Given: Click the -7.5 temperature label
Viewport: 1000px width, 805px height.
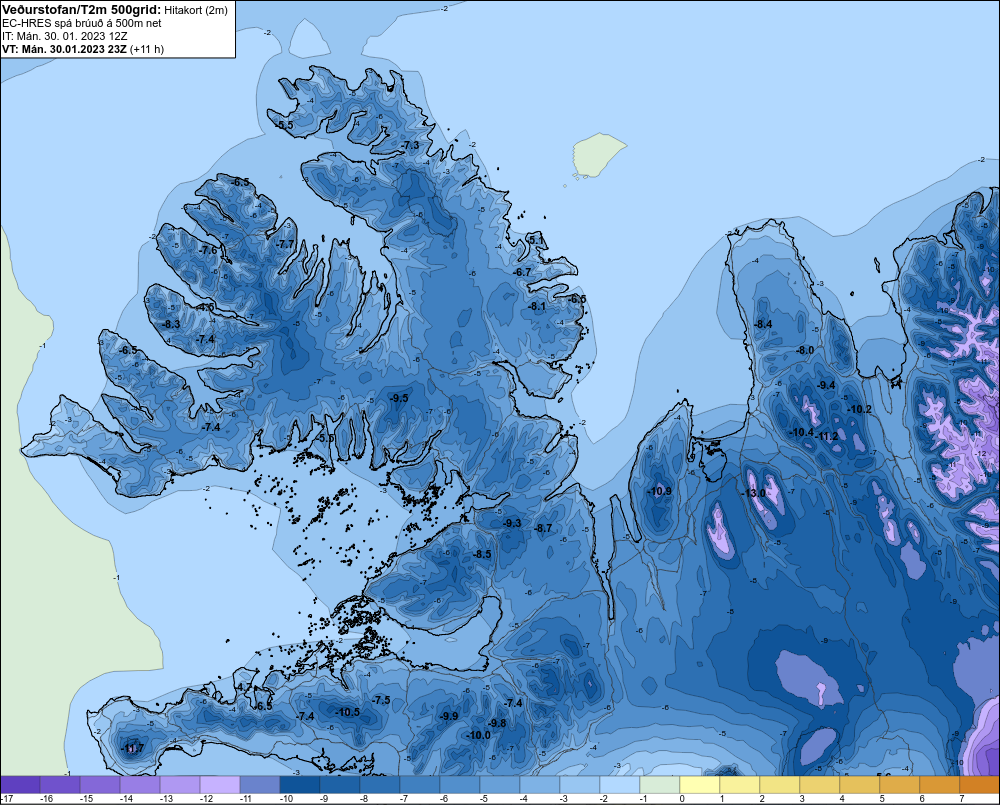Looking at the screenshot, I should (381, 700).
